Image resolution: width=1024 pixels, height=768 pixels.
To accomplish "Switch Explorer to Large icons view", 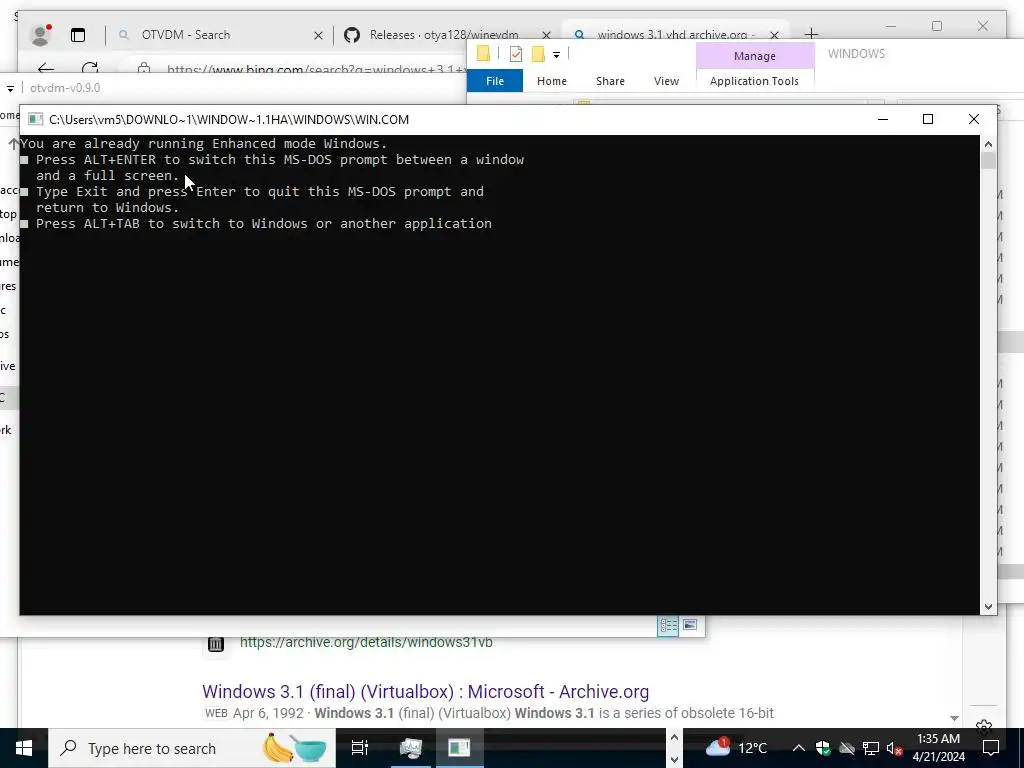I will click(690, 625).
